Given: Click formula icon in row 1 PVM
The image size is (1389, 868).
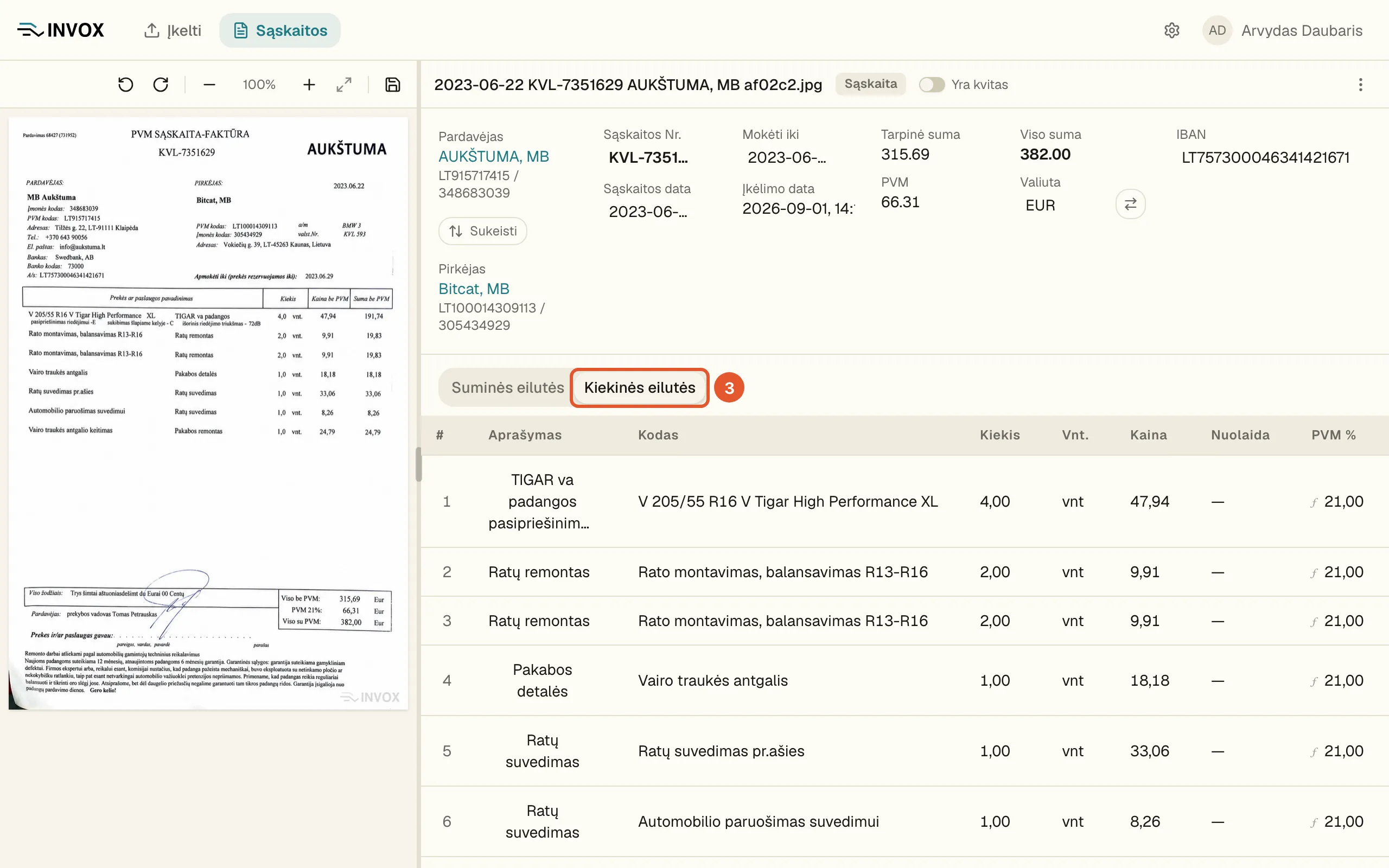Looking at the screenshot, I should (x=1314, y=503).
